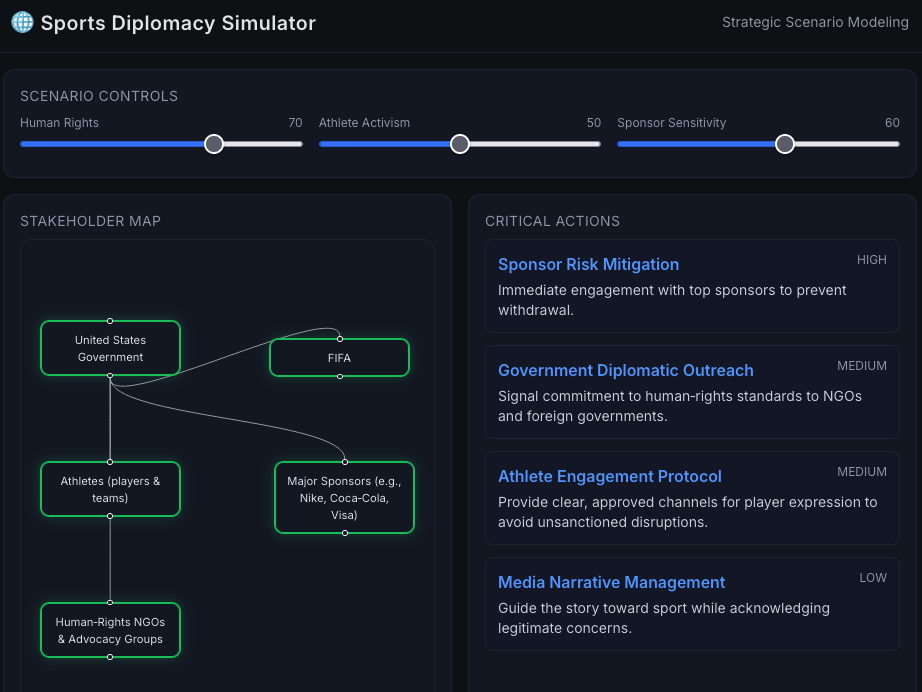The image size is (922, 692).
Task: Click the Athlete Activism value 50
Action: (594, 123)
